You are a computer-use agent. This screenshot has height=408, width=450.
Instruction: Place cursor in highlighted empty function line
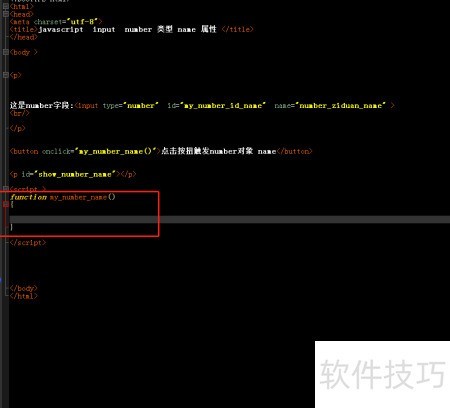click(229, 219)
